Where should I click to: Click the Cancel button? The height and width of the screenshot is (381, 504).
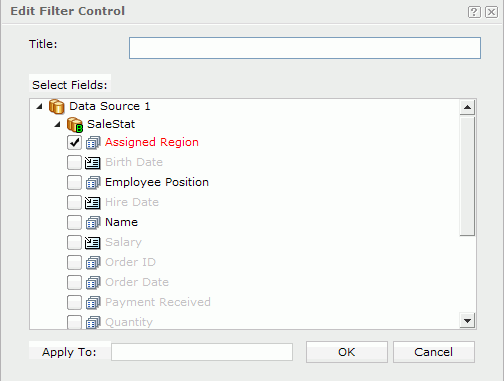(x=434, y=352)
